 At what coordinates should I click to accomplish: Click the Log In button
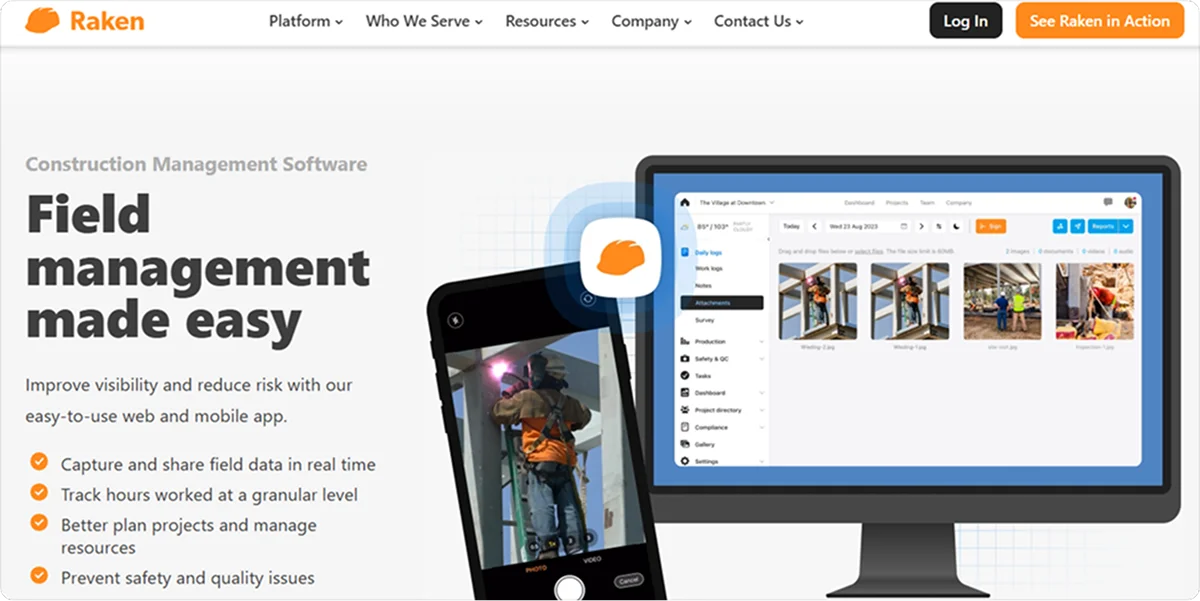[965, 21]
